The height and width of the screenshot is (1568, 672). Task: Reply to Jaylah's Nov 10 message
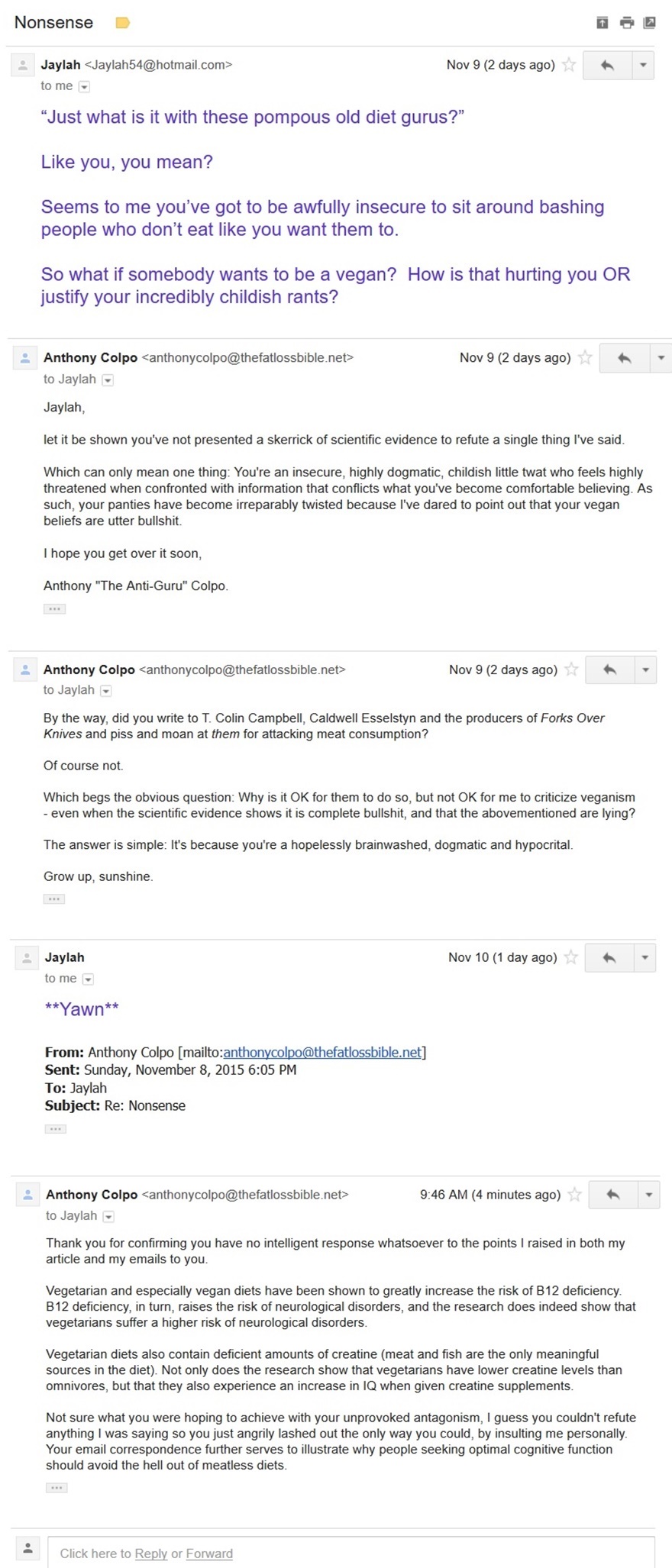pos(609,958)
